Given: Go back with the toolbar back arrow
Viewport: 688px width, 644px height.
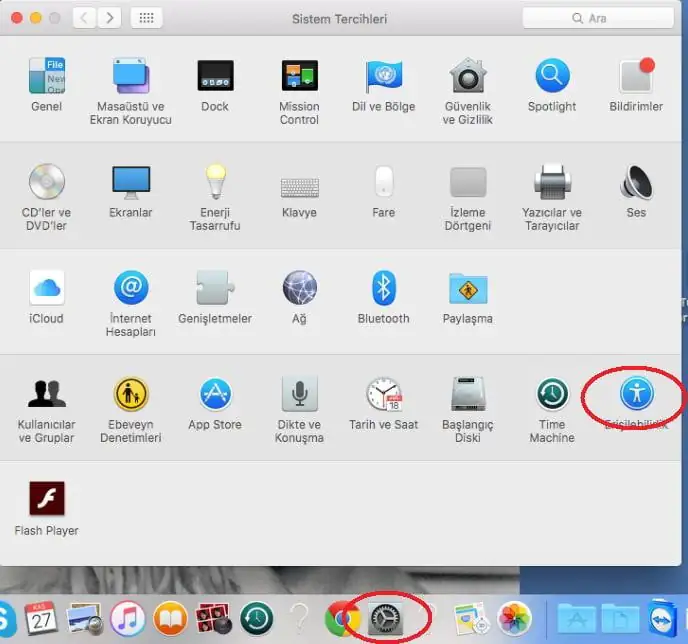Looking at the screenshot, I should tap(84, 18).
